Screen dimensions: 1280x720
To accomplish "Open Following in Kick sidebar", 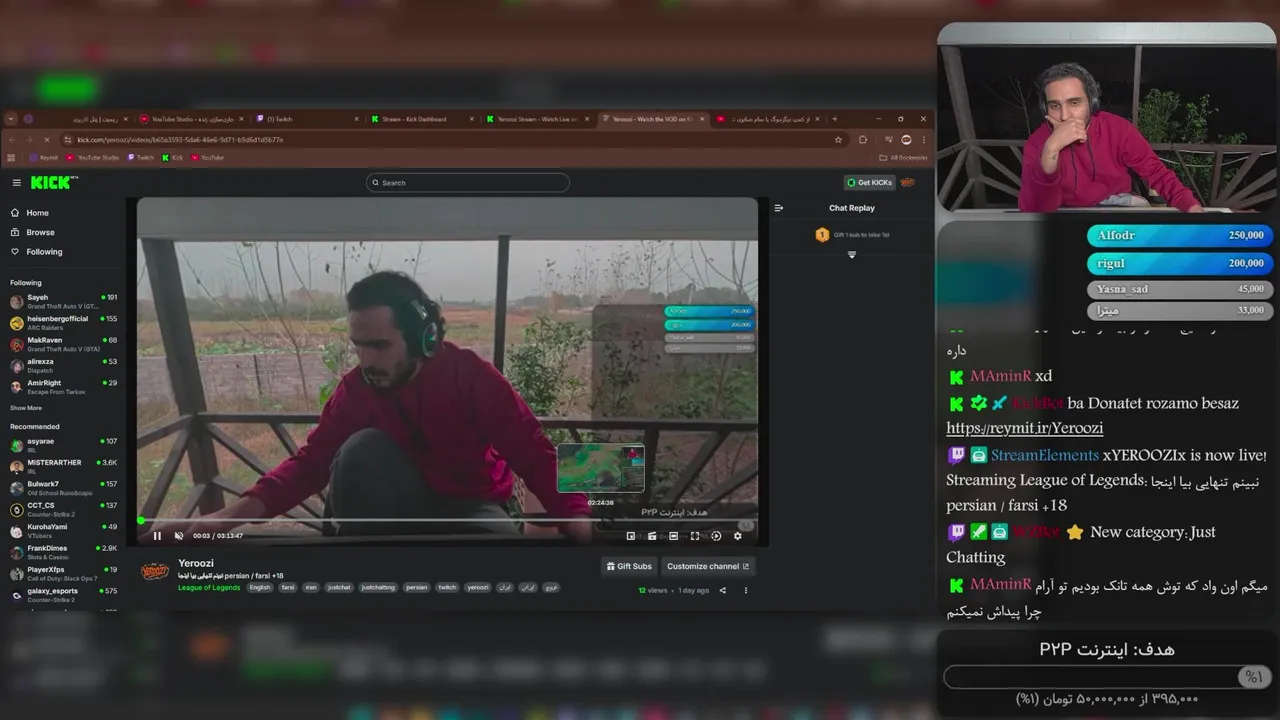I will click(x=37, y=252).
